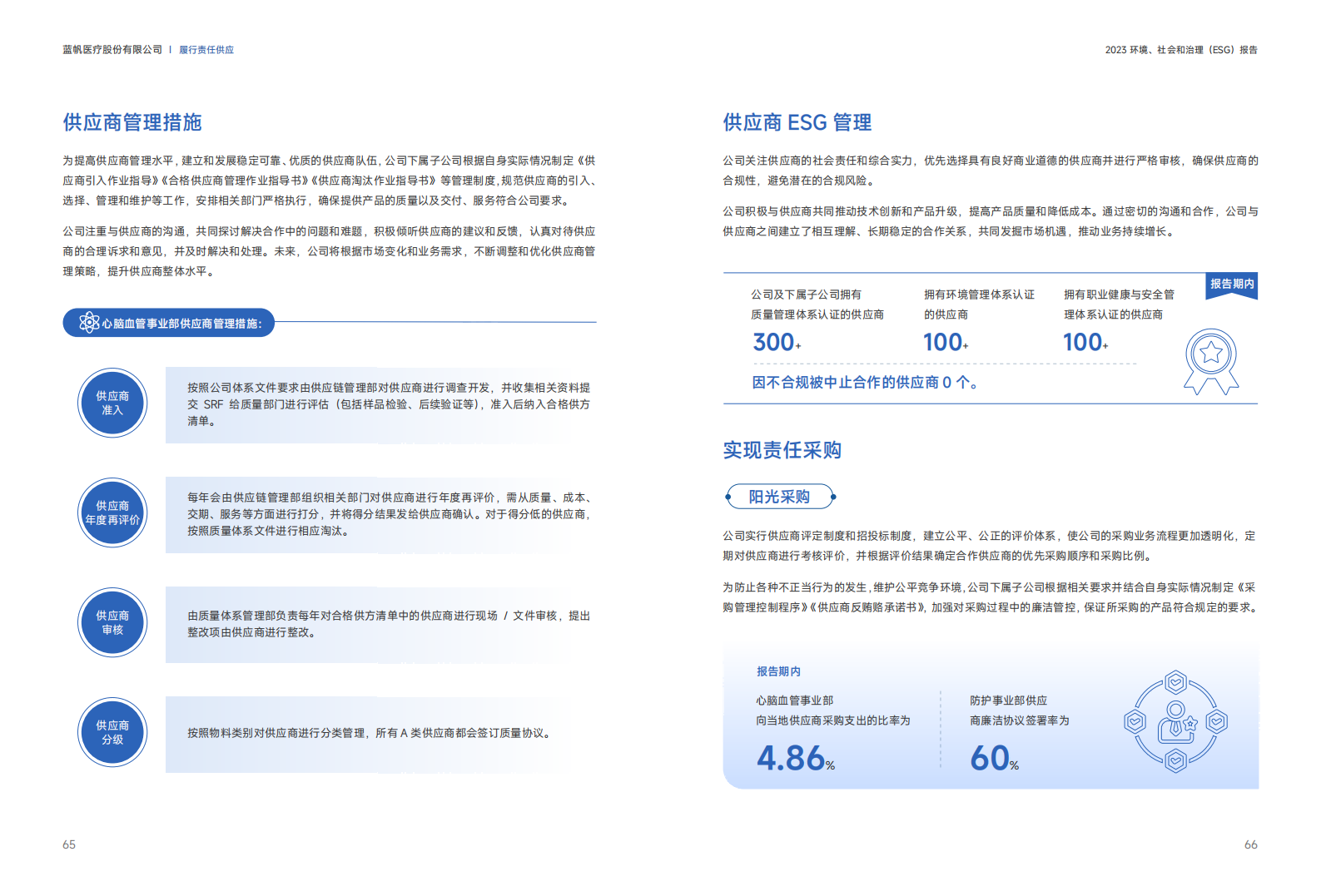Click the paragraph starting 公司实行供应商评定制度
Viewport: 1321px width, 896px height.
click(x=991, y=546)
